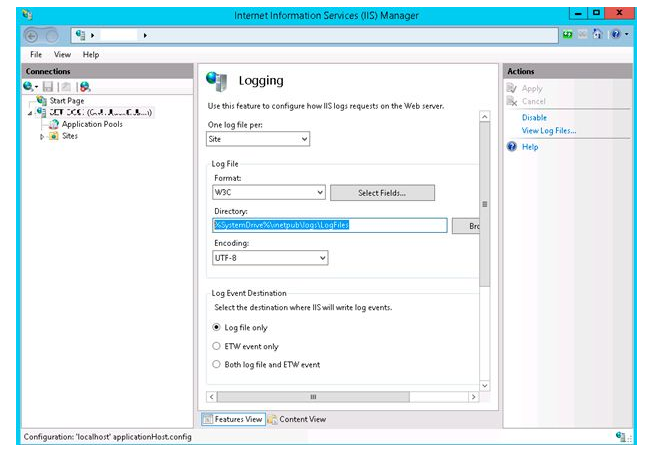Viewport: 667px width, 451px height.
Task: Open the address bar second breadcrumb arrow
Action: (145, 35)
